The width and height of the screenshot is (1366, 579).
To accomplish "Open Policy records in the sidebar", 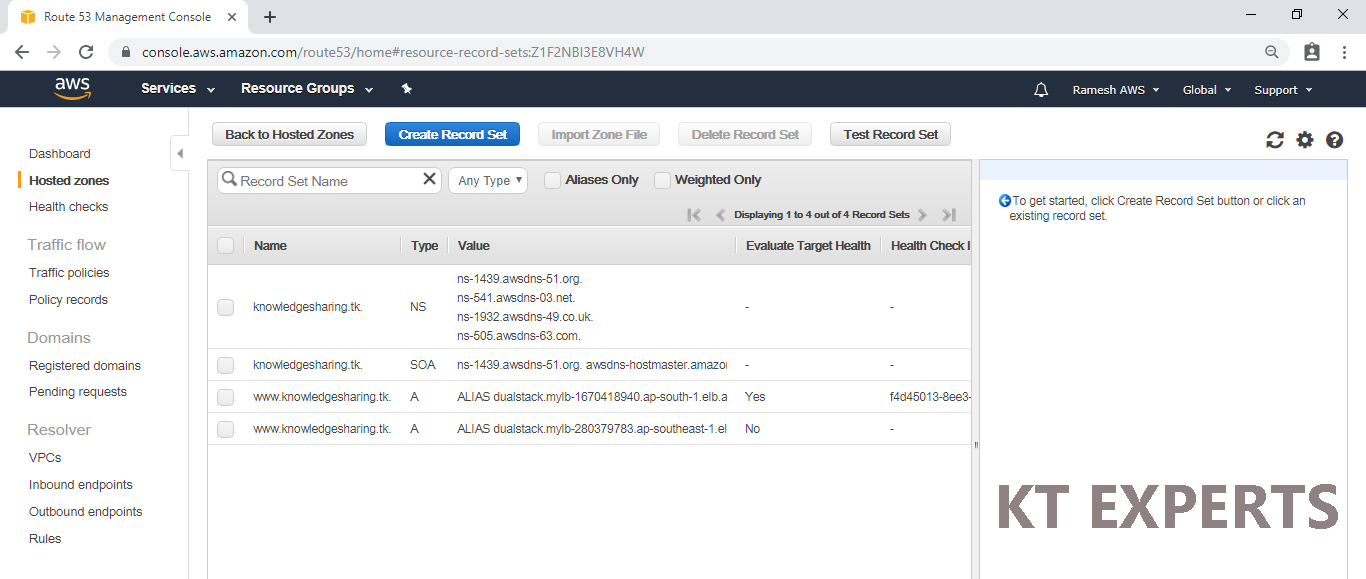I will click(x=68, y=300).
